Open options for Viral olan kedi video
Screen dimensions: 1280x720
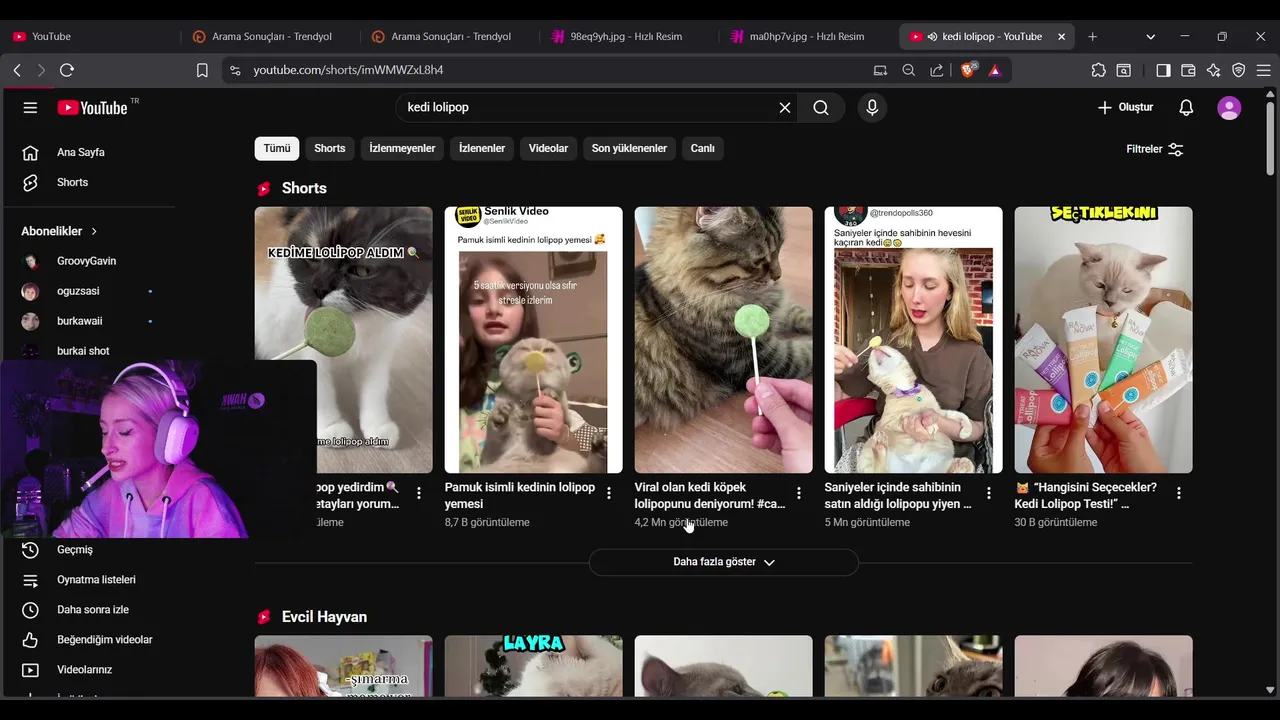(799, 493)
